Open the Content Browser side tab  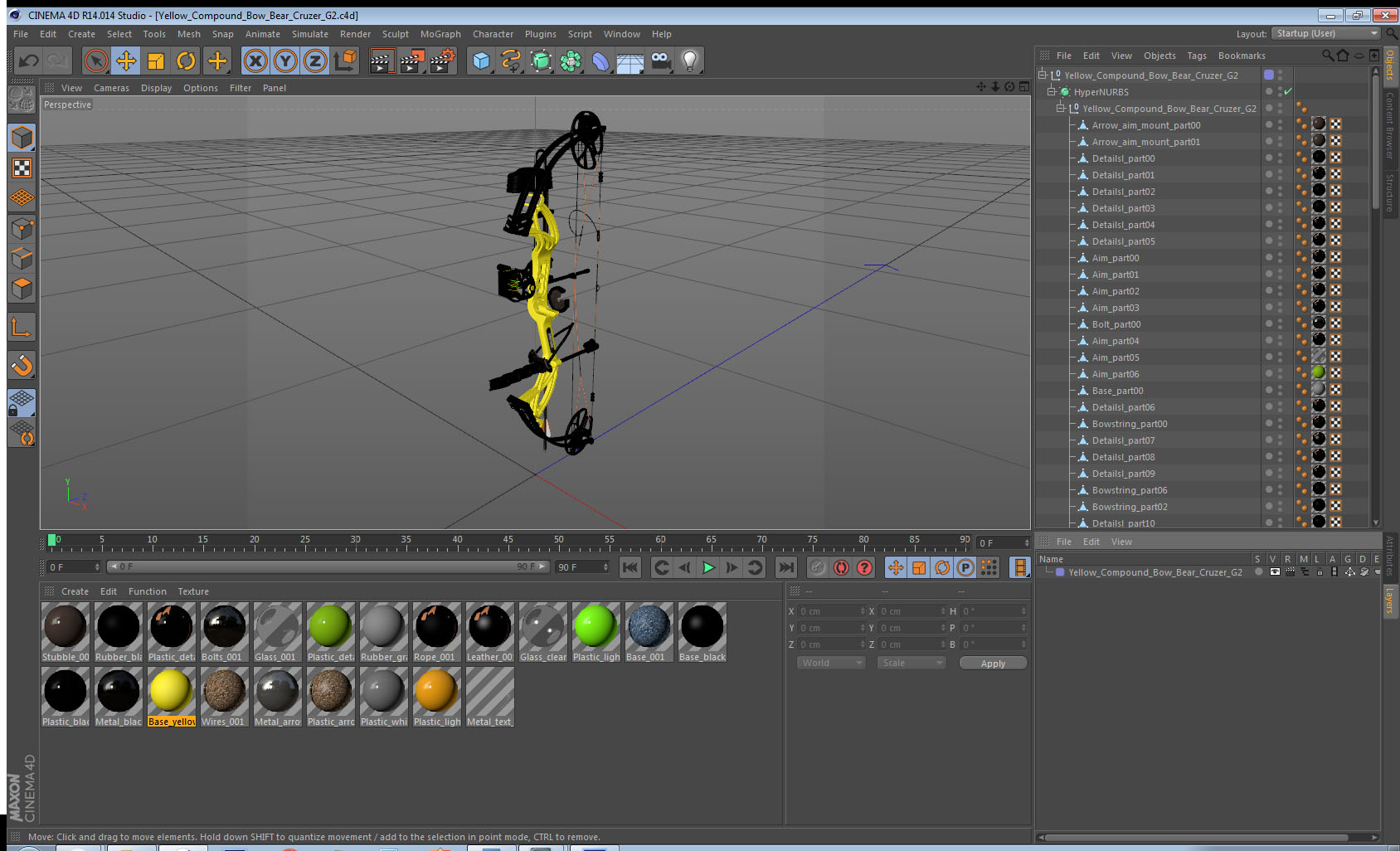click(1390, 124)
